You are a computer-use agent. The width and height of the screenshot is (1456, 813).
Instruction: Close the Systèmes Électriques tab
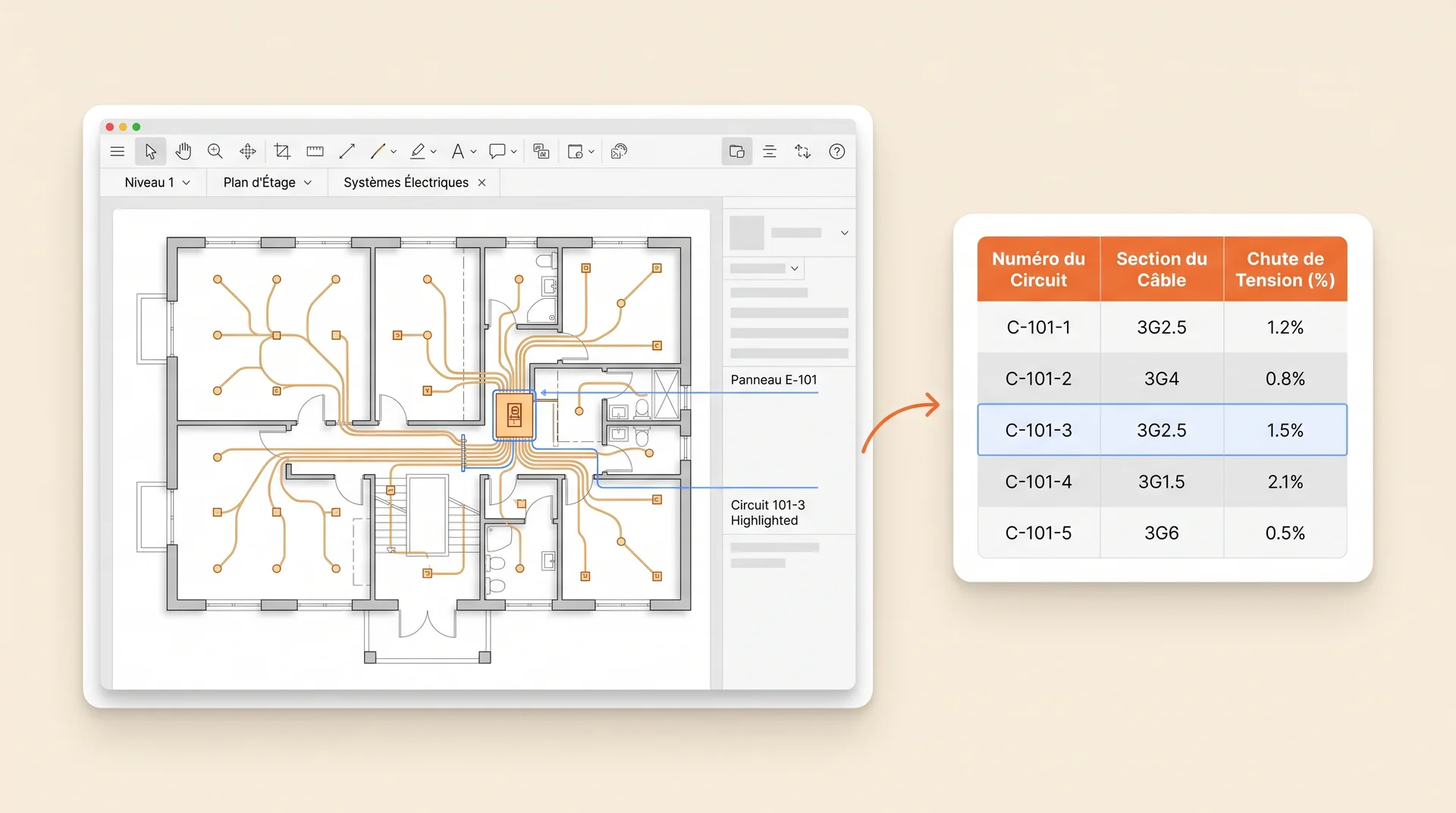pyautogui.click(x=482, y=183)
